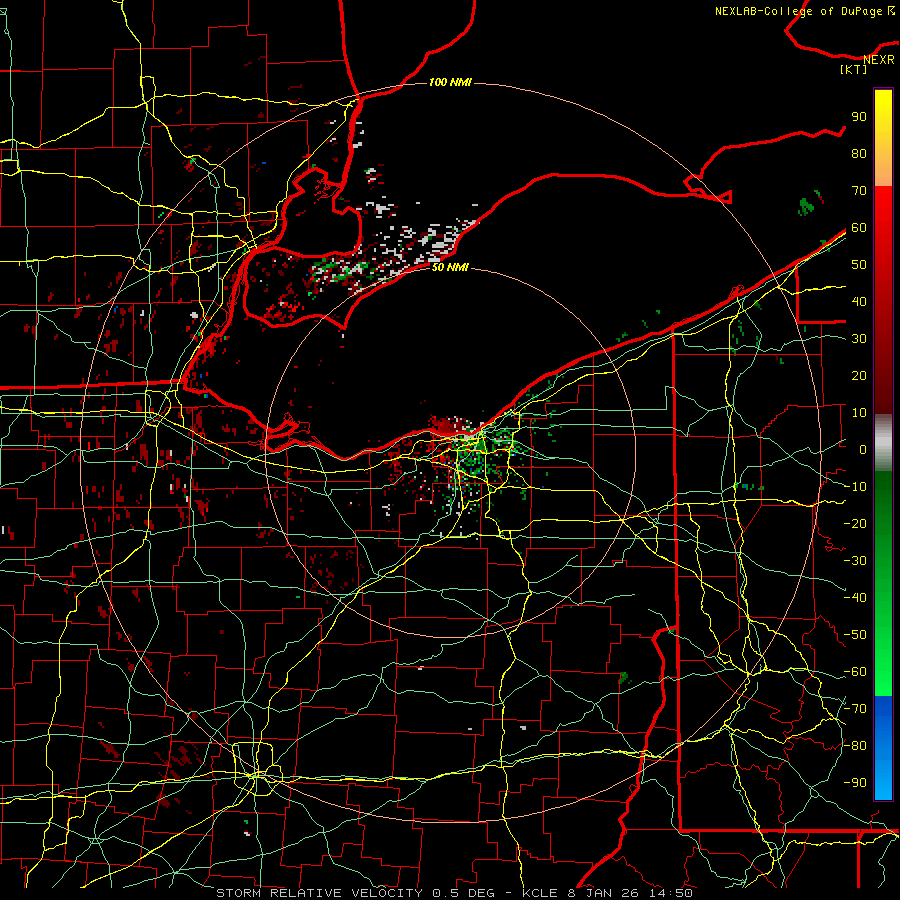Click the 50 NMI range ring label

click(x=450, y=267)
